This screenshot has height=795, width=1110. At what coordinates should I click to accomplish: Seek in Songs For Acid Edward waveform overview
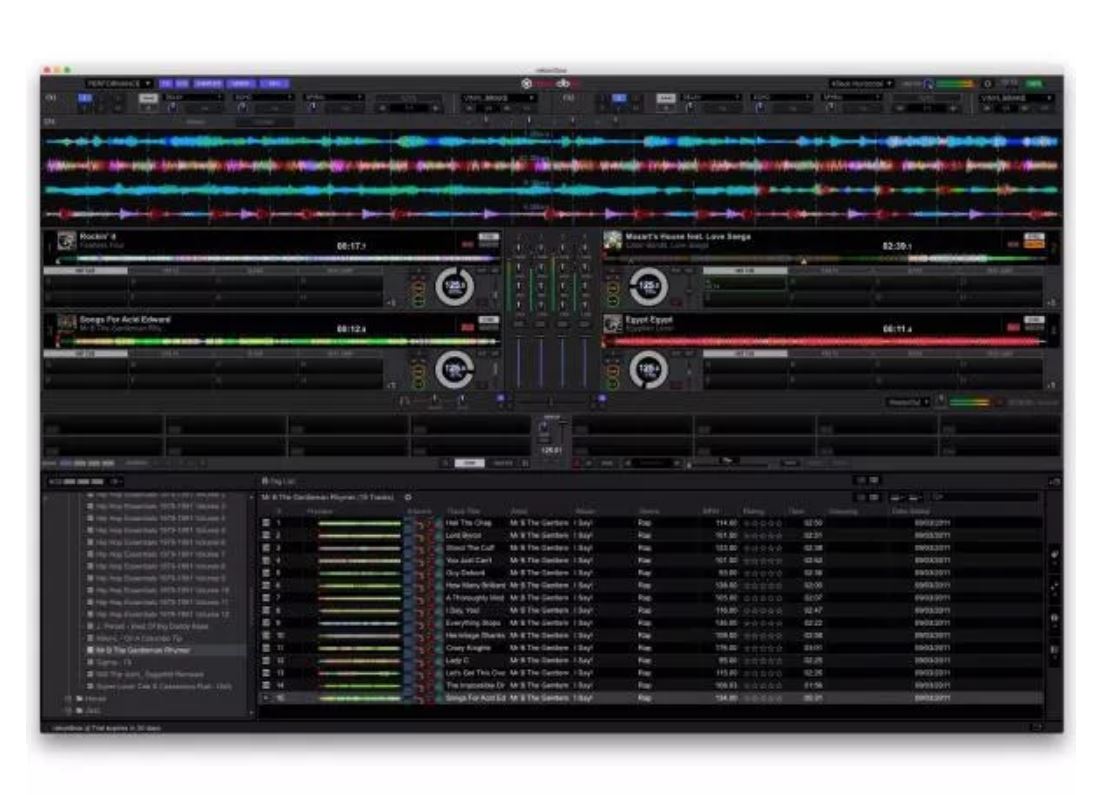click(278, 342)
